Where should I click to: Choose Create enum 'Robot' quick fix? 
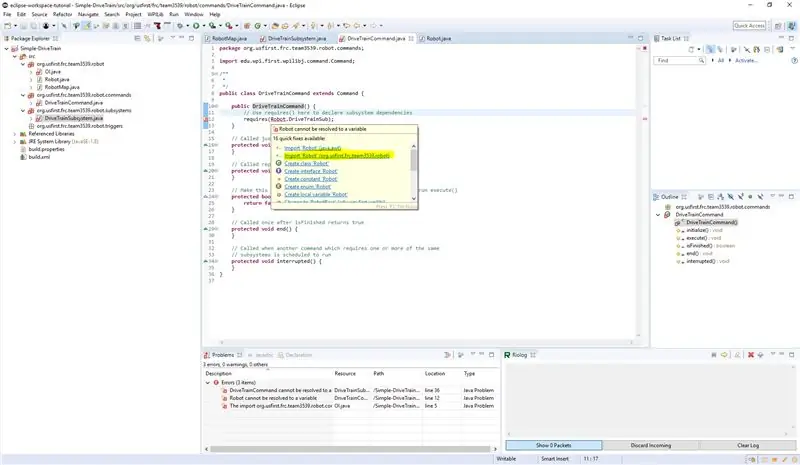pos(308,187)
